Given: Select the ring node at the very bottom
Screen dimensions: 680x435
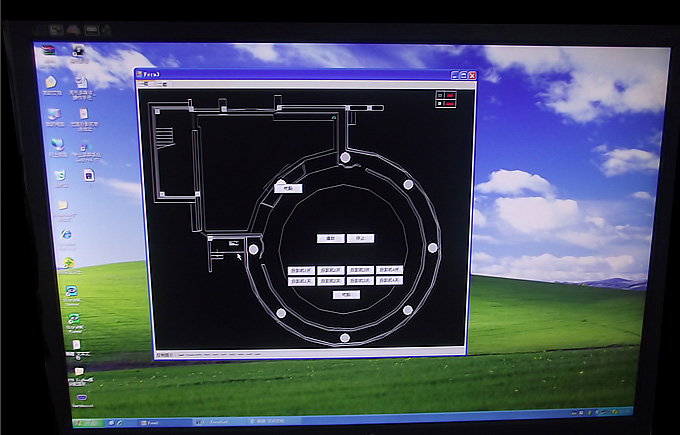Looking at the screenshot, I should pos(345,338).
